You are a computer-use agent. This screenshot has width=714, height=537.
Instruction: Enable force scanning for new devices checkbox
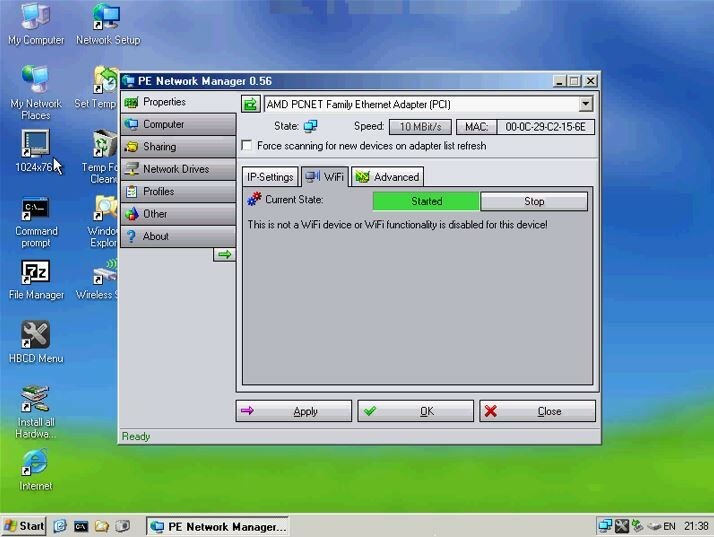pyautogui.click(x=247, y=146)
